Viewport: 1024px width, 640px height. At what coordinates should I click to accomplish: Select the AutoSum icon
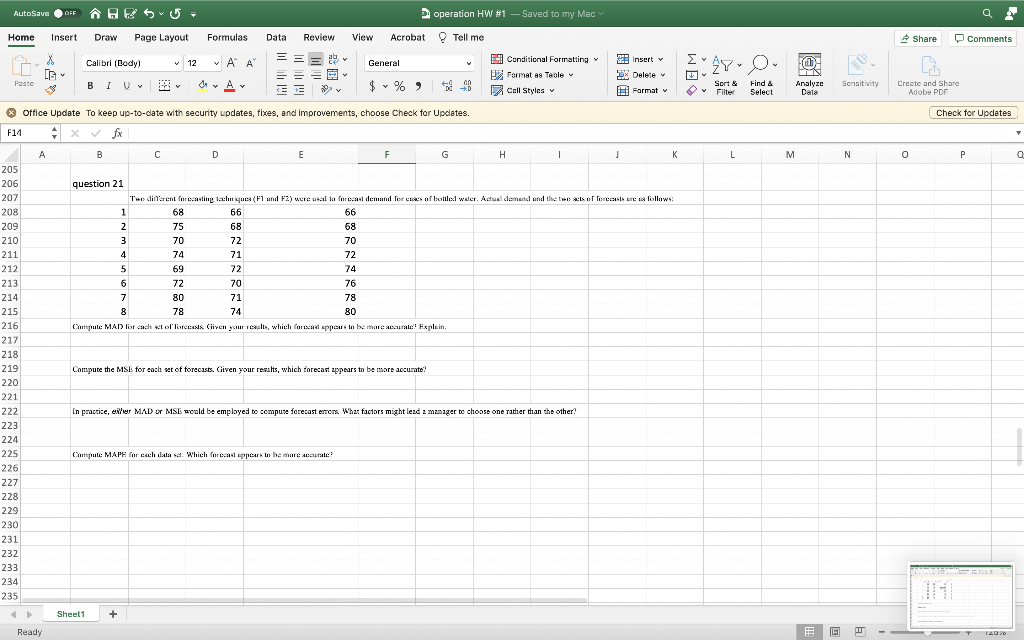(691, 59)
